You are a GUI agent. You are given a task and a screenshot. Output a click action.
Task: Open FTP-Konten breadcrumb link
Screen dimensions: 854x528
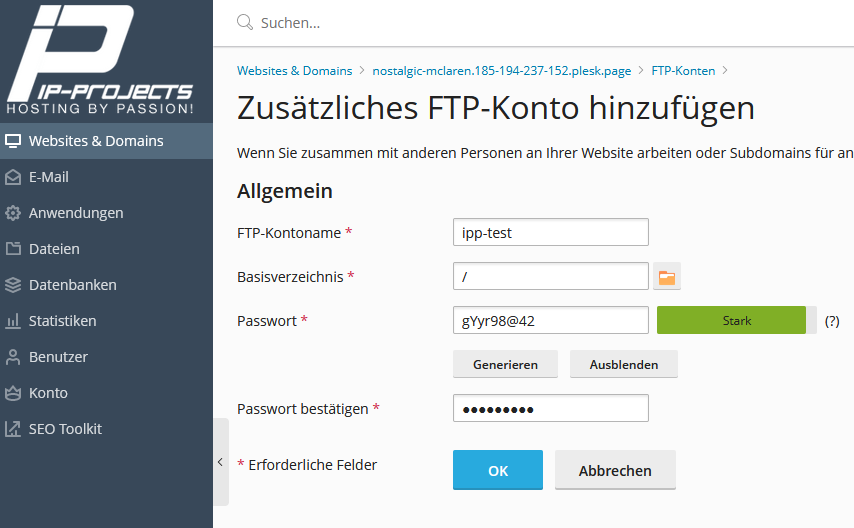coord(681,71)
